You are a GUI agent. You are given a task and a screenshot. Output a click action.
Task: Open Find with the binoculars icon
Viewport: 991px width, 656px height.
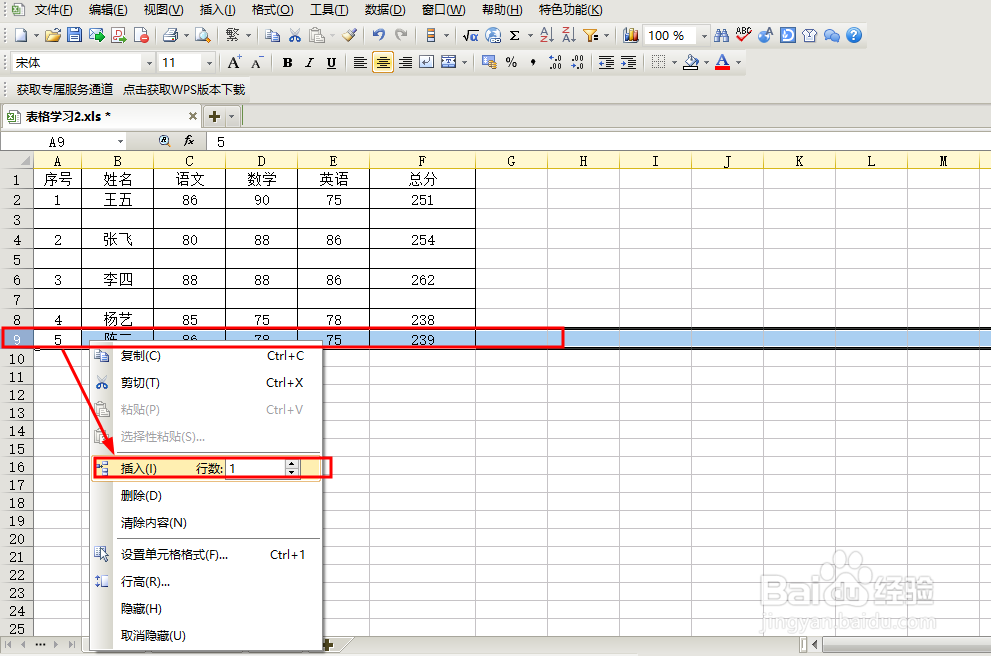coord(721,35)
